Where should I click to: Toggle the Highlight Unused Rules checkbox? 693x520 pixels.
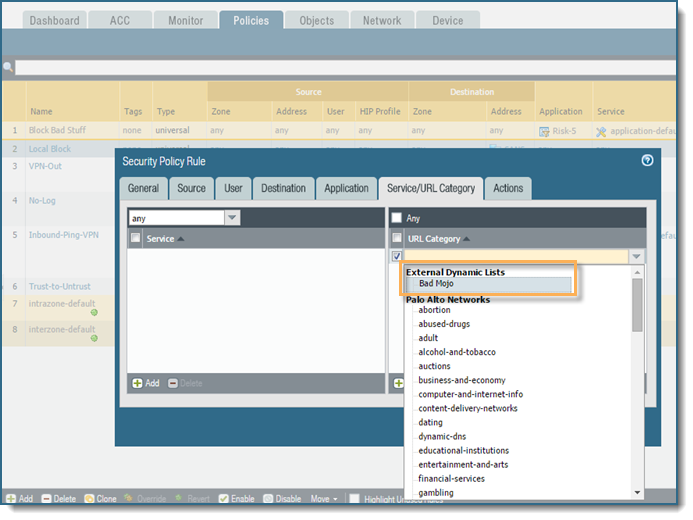354,498
